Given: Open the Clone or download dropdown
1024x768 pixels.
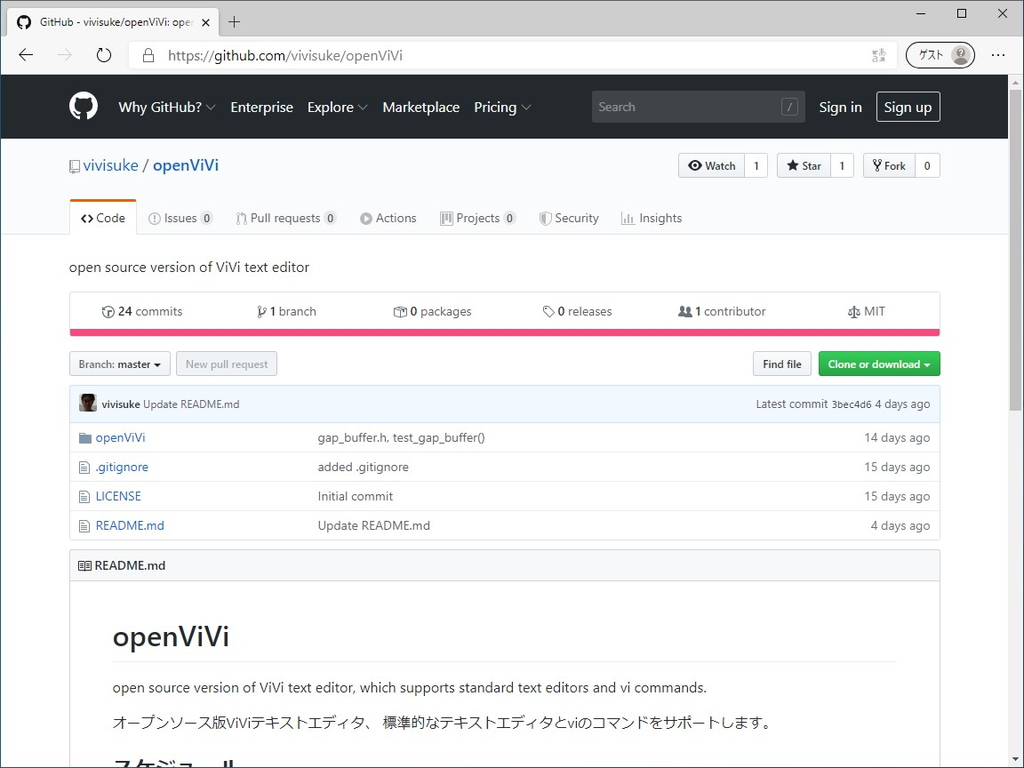Looking at the screenshot, I should pyautogui.click(x=879, y=364).
